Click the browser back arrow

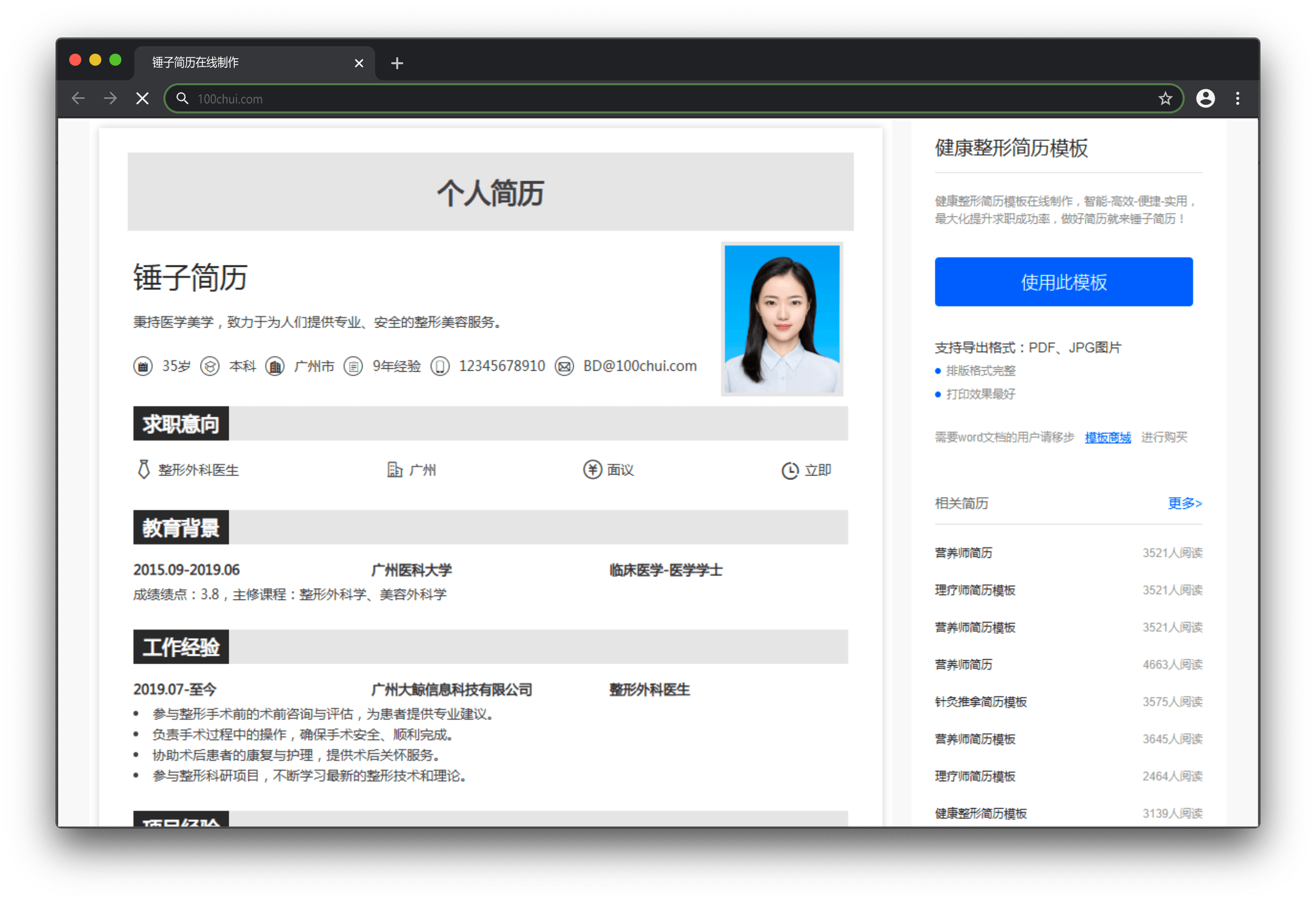pos(78,99)
